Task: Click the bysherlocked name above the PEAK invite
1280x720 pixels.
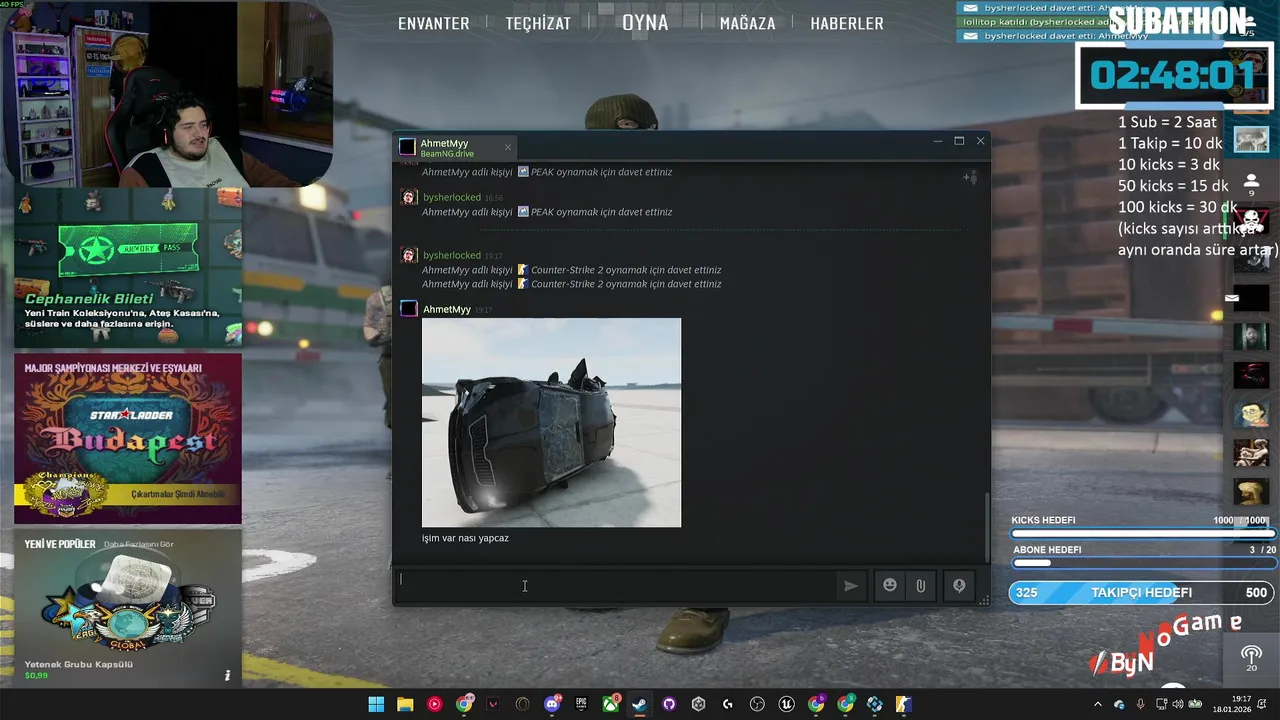Action: click(x=452, y=198)
